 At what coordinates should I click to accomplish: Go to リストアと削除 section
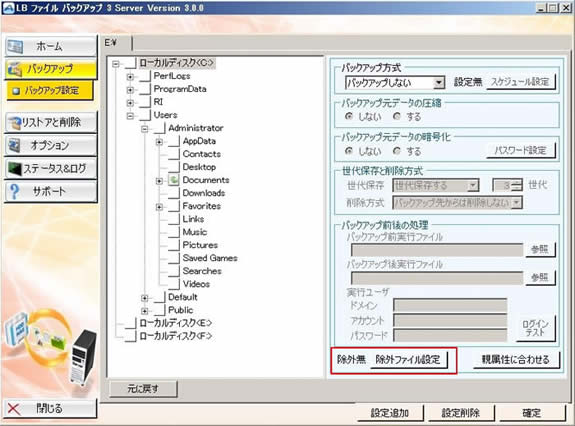51,122
